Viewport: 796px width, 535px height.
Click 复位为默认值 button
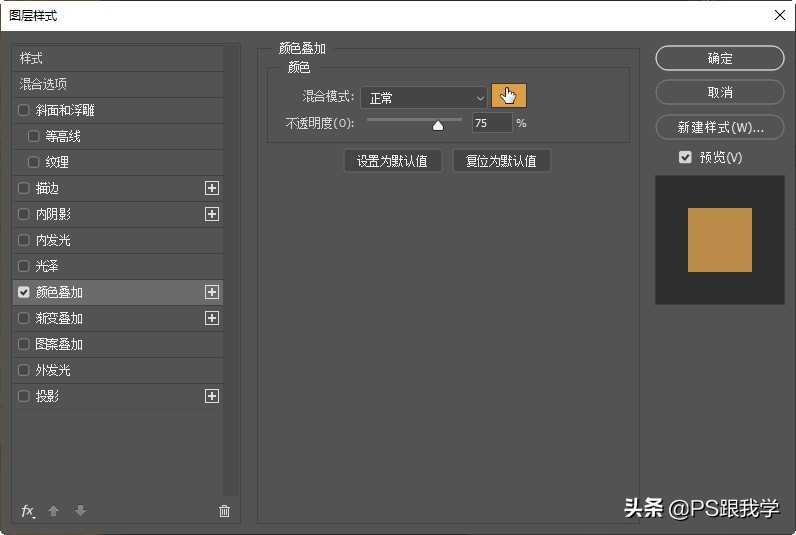(x=501, y=161)
